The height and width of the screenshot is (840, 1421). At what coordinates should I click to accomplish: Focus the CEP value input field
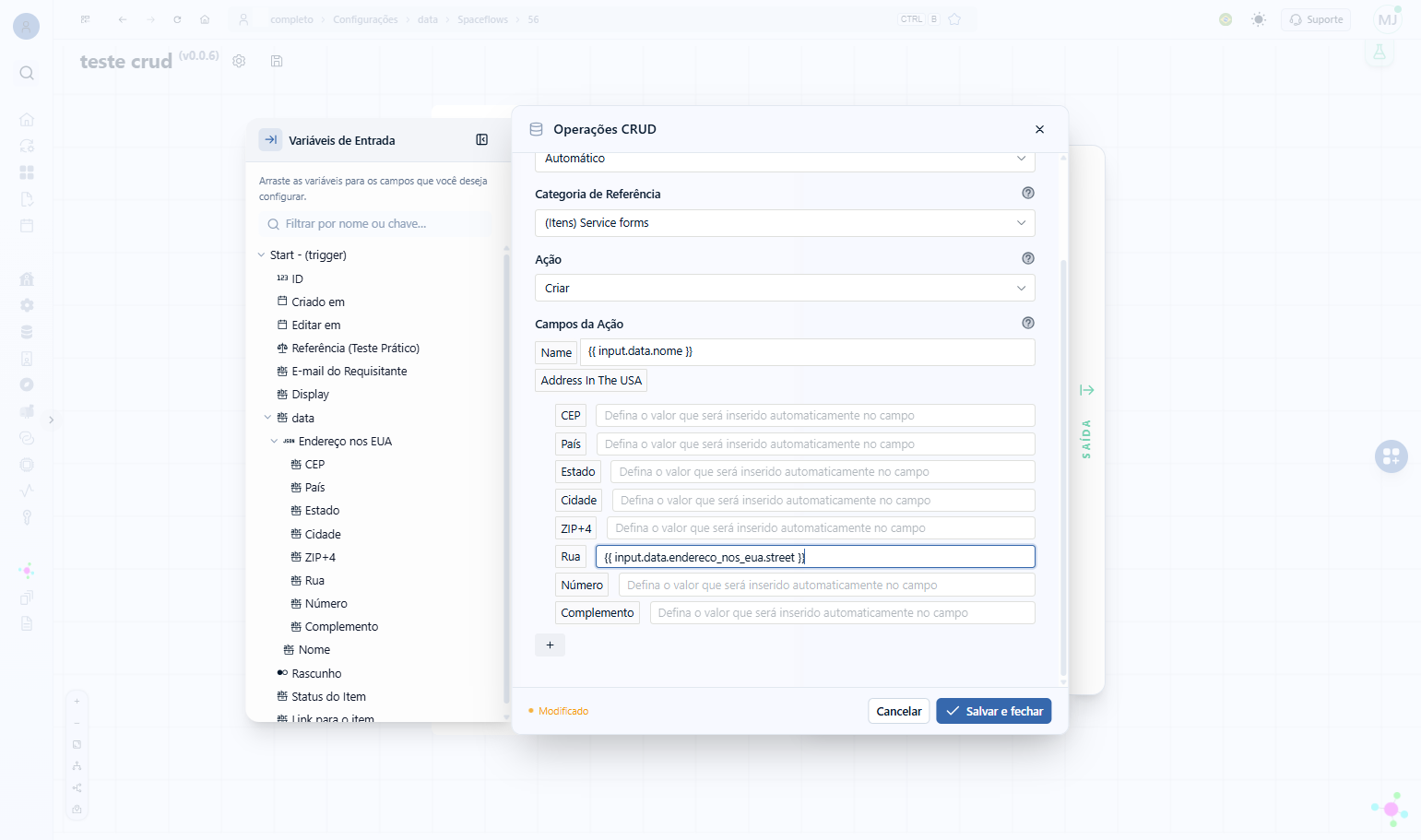(x=815, y=416)
